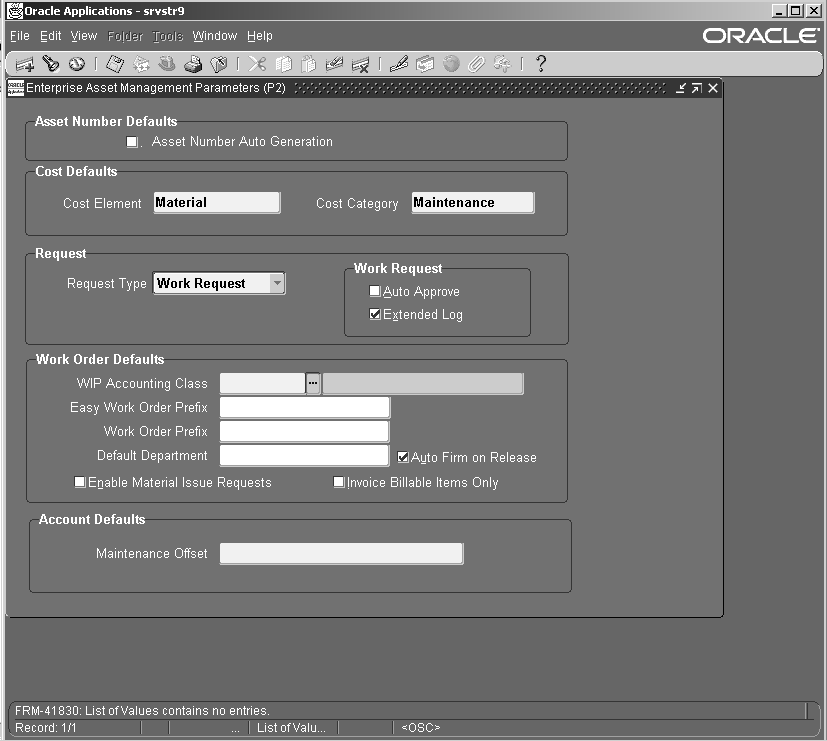Click the Find flashlight toolbar icon
Screen dimensions: 827x741
click(51, 64)
